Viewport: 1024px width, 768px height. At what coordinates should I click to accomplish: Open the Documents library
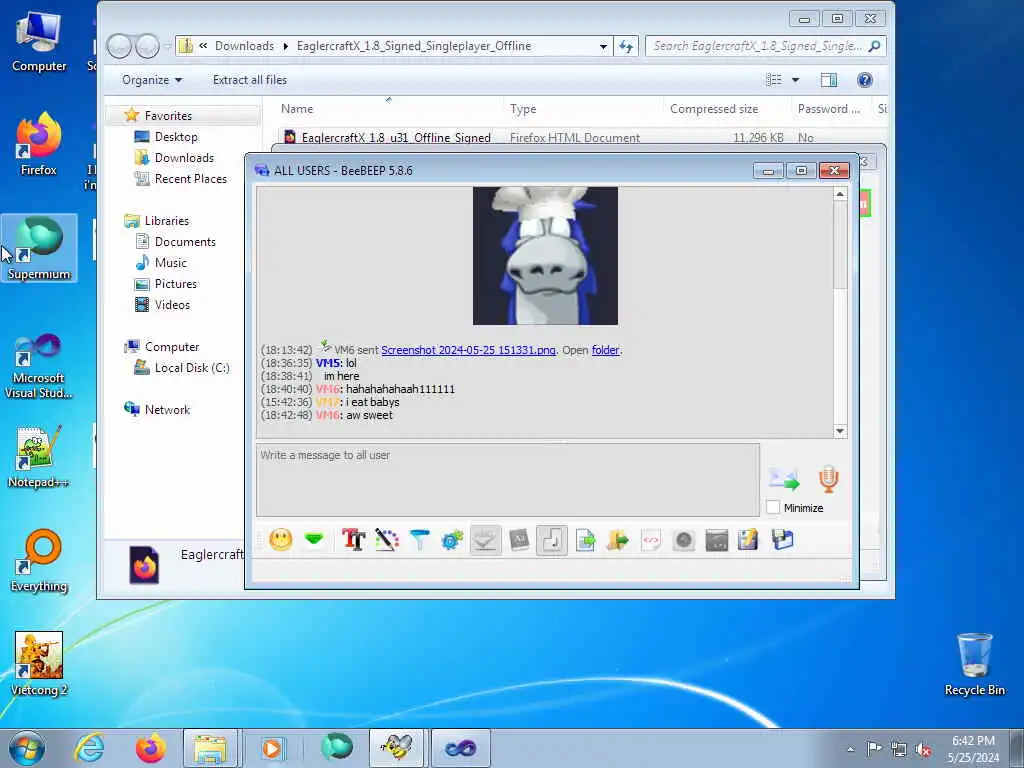point(185,242)
